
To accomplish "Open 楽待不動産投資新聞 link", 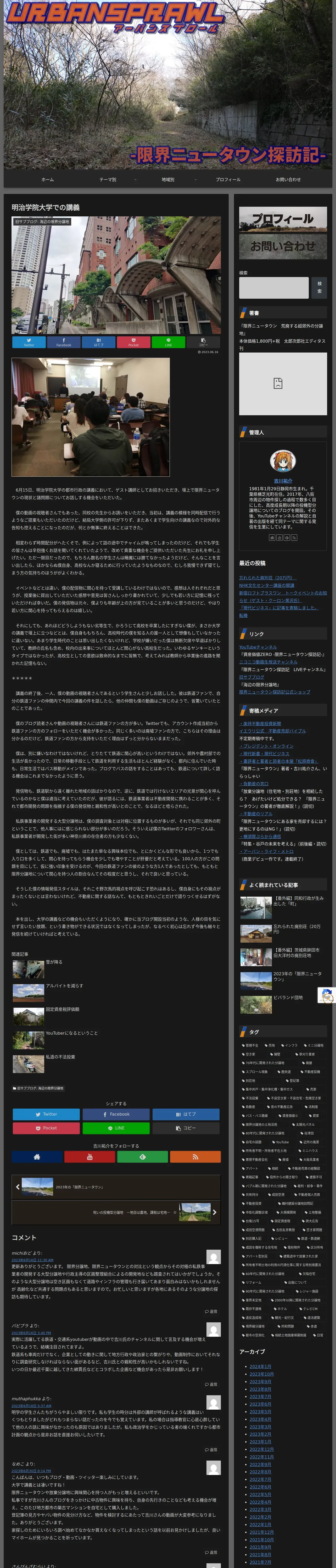I will [x=261, y=723].
